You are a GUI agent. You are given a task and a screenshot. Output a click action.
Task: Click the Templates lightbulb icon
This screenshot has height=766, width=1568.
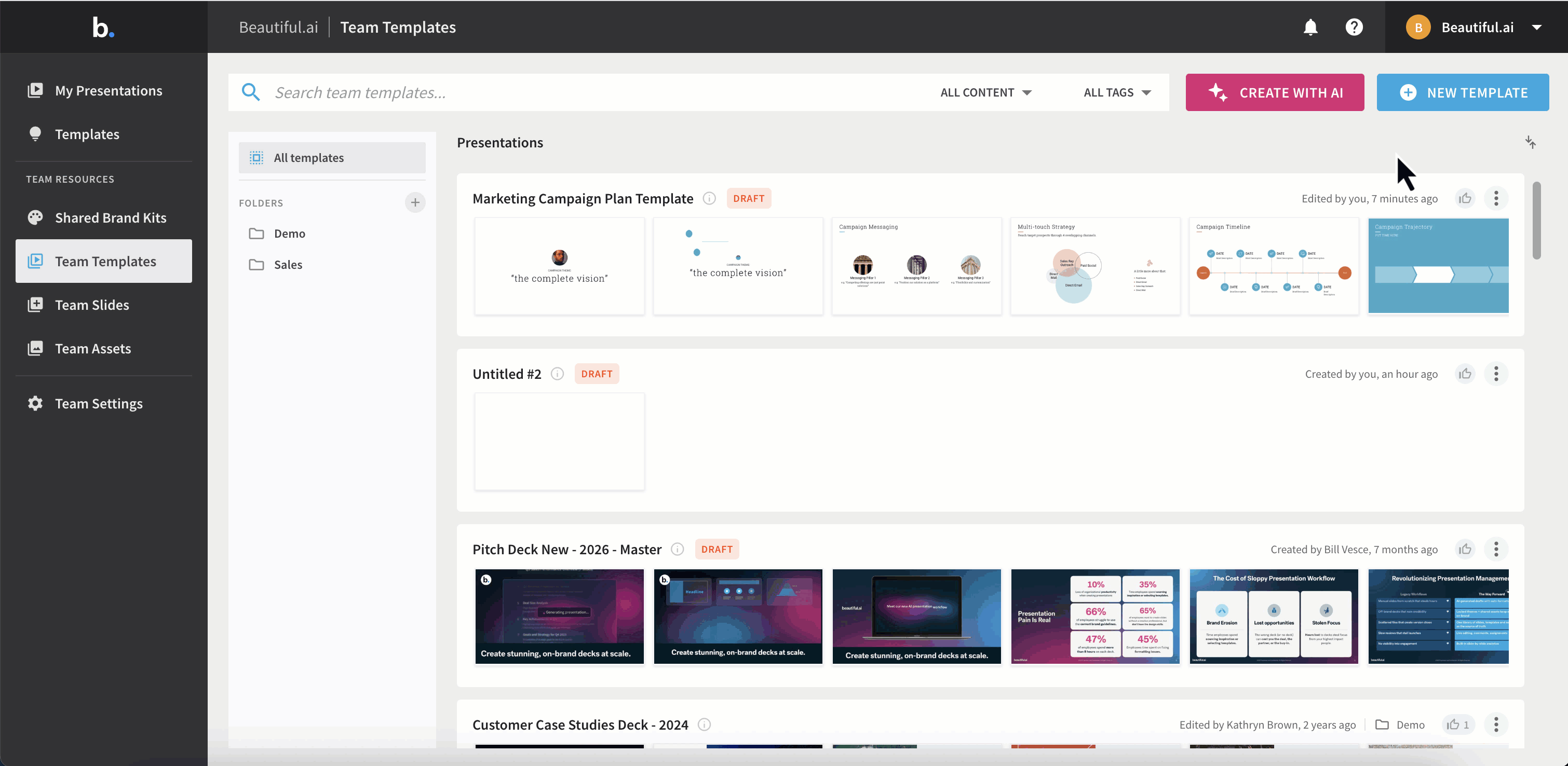(35, 134)
